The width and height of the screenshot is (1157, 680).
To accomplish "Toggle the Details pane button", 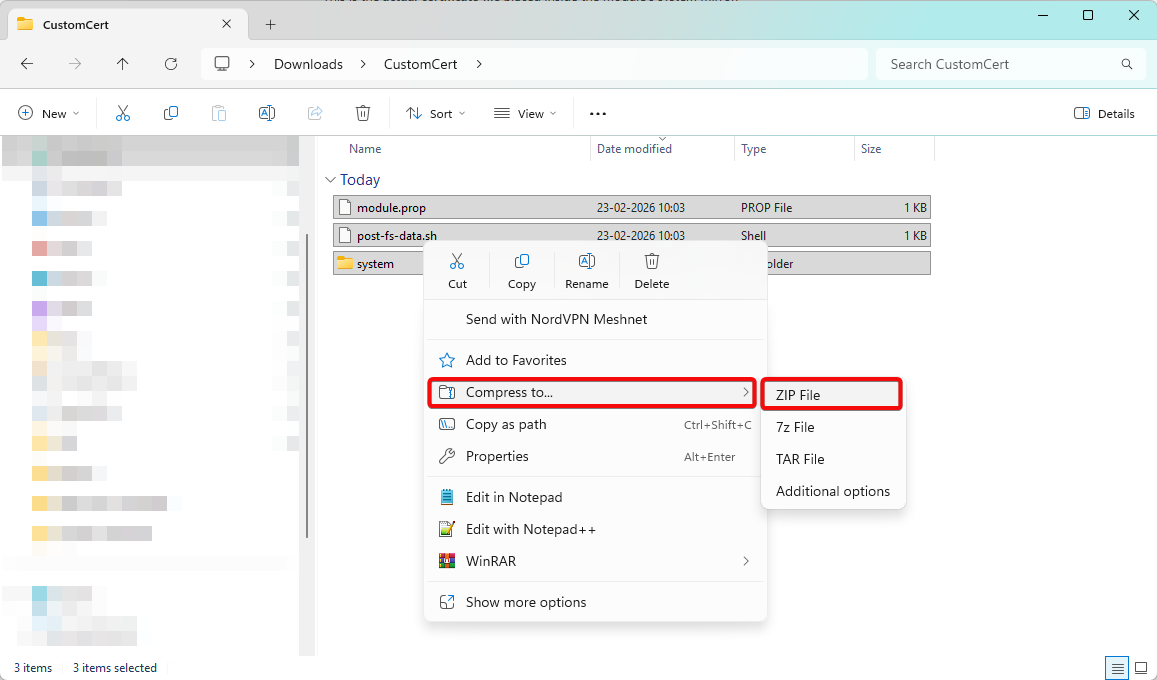I will pos(1104,114).
